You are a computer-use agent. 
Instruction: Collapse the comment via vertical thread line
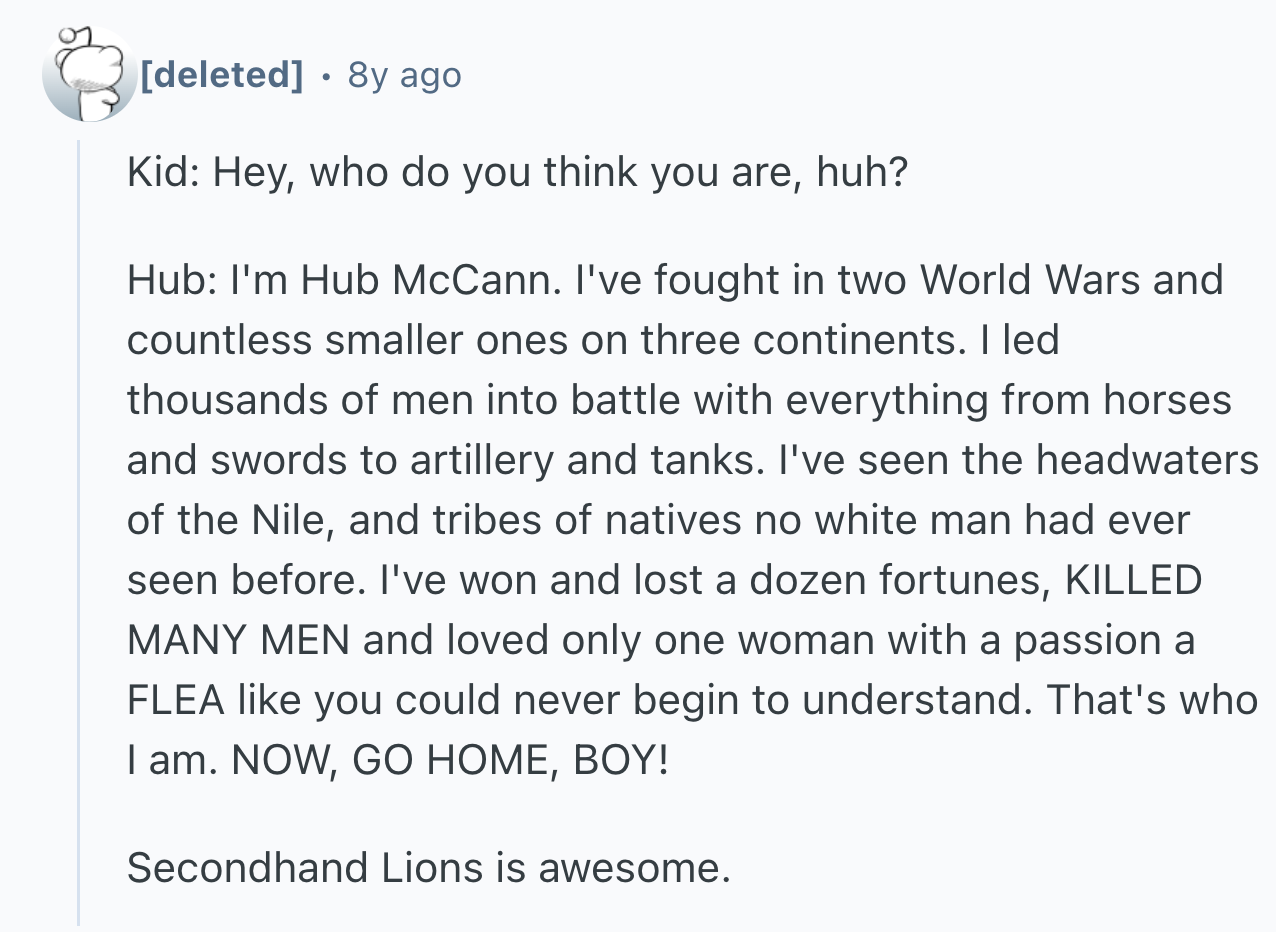tap(79, 533)
